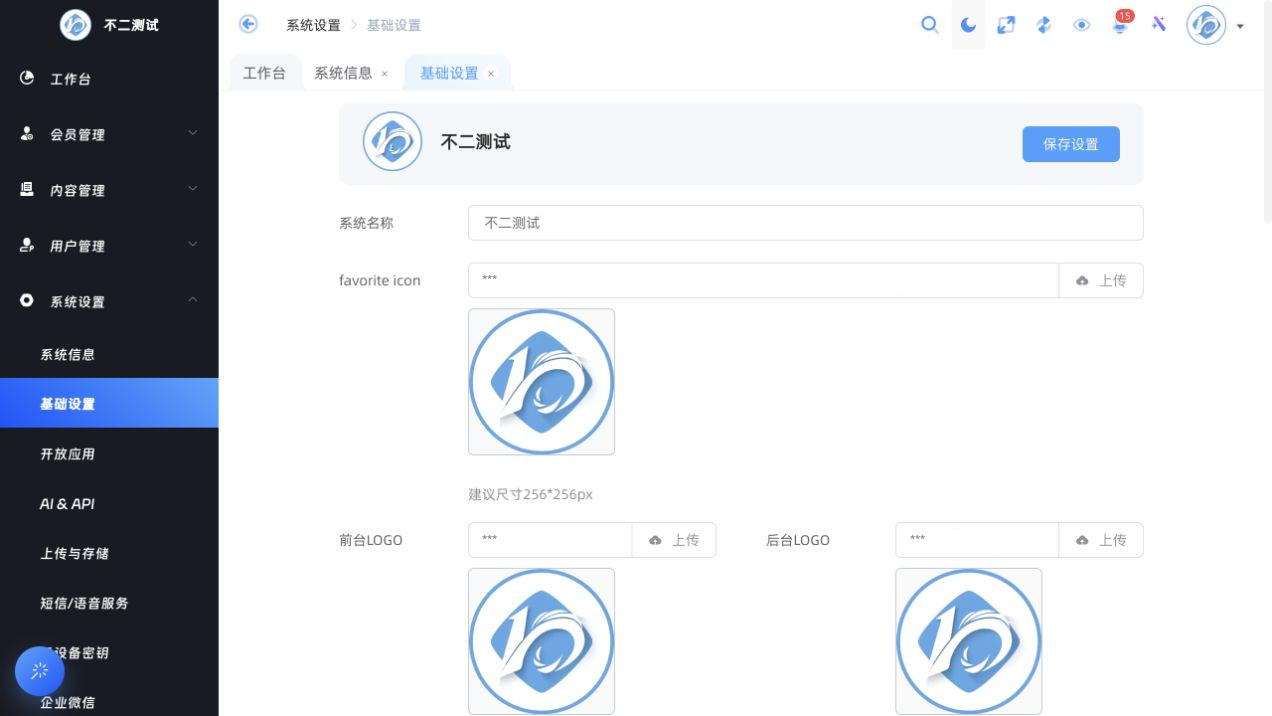This screenshot has height=716, width=1272.
Task: Close the 基础设置 tab
Action: (x=490, y=74)
